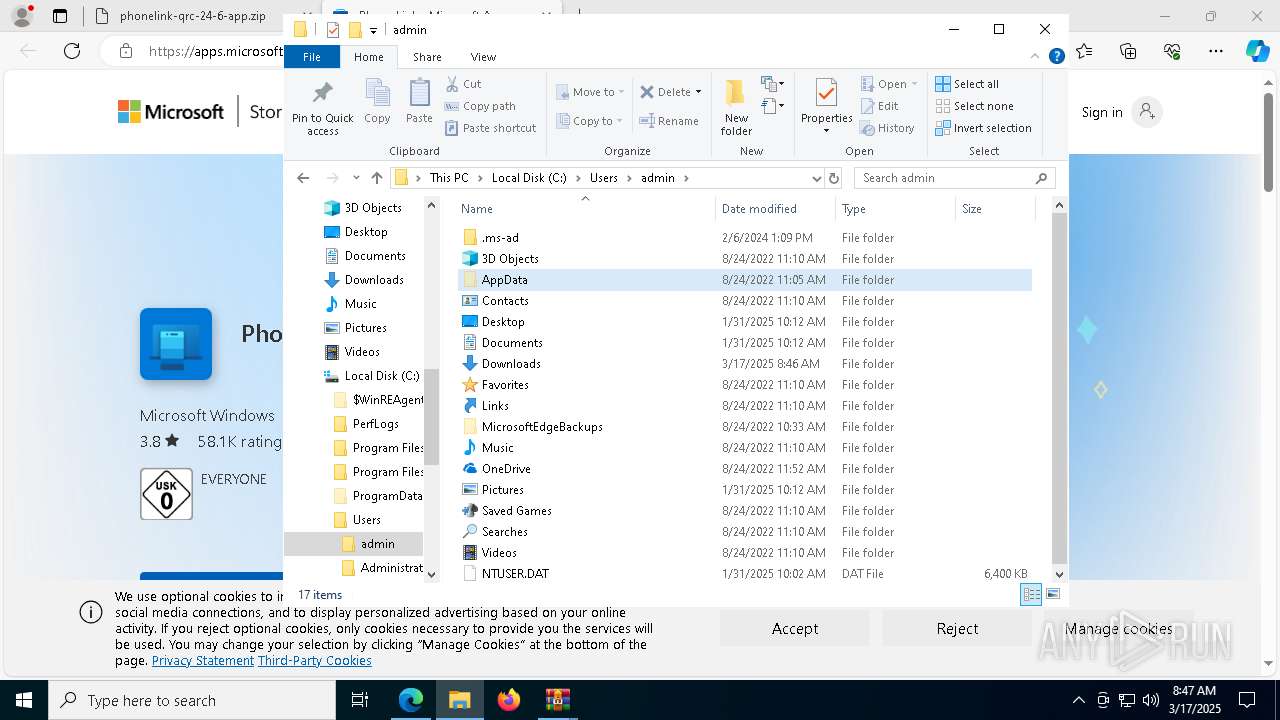Open WinRAR from the taskbar
This screenshot has height=720, width=1280.
557,700
